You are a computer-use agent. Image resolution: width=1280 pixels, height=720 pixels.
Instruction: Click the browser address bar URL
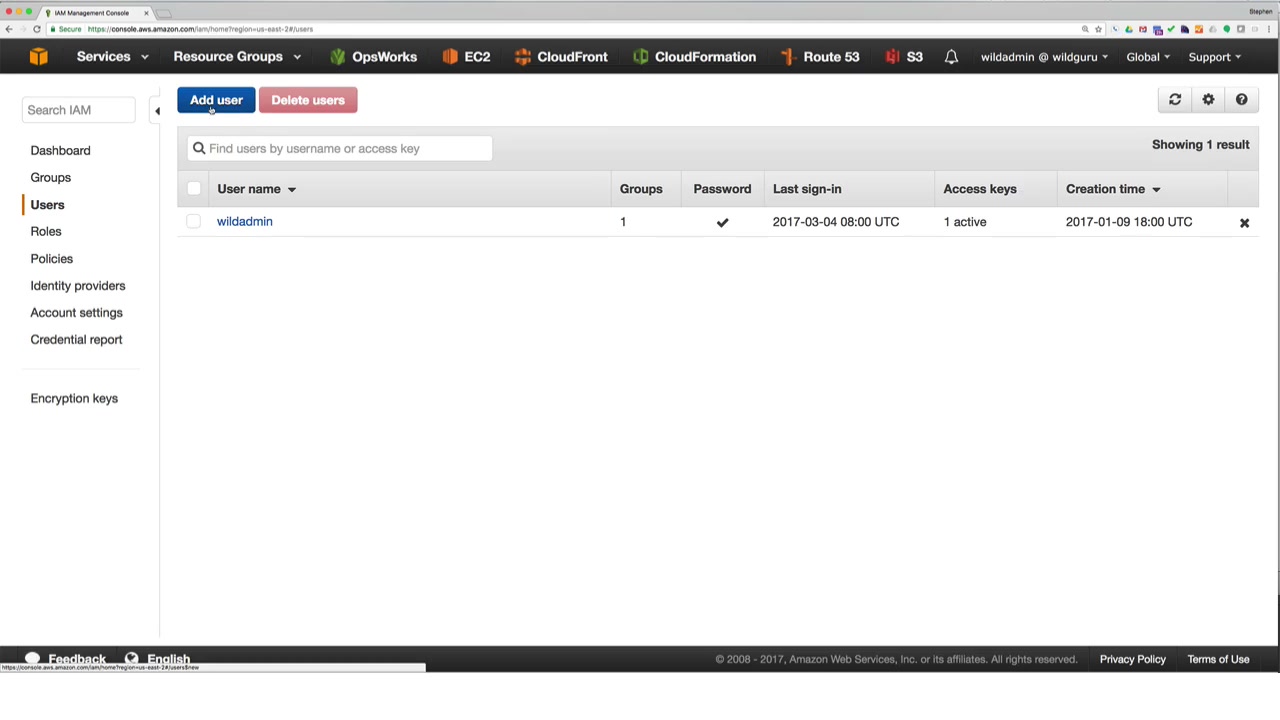200,29
